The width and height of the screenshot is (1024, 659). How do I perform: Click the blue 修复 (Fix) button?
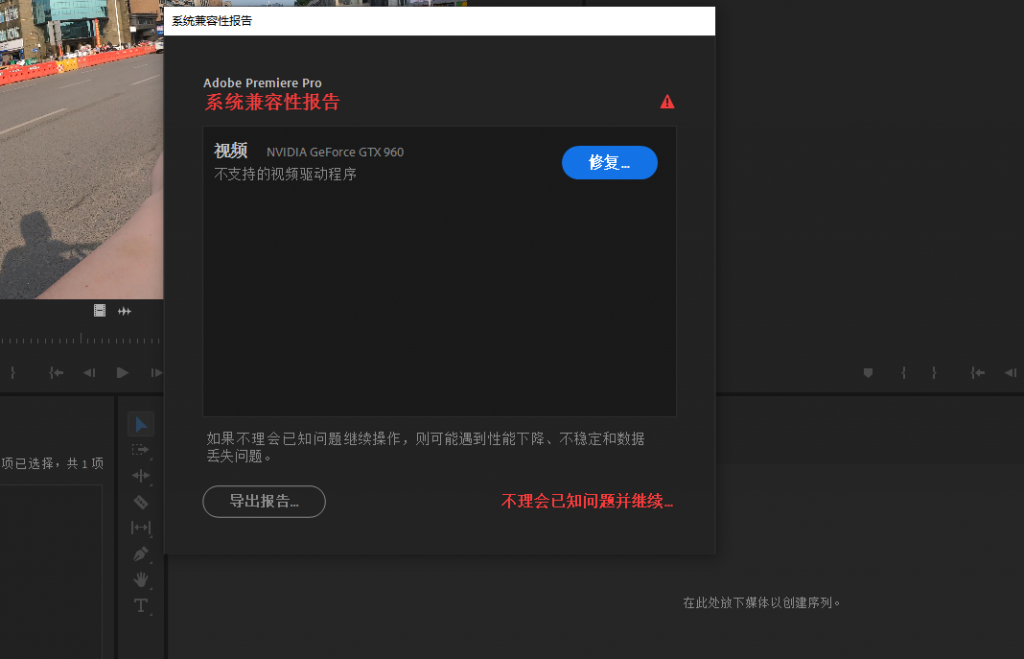(x=609, y=163)
